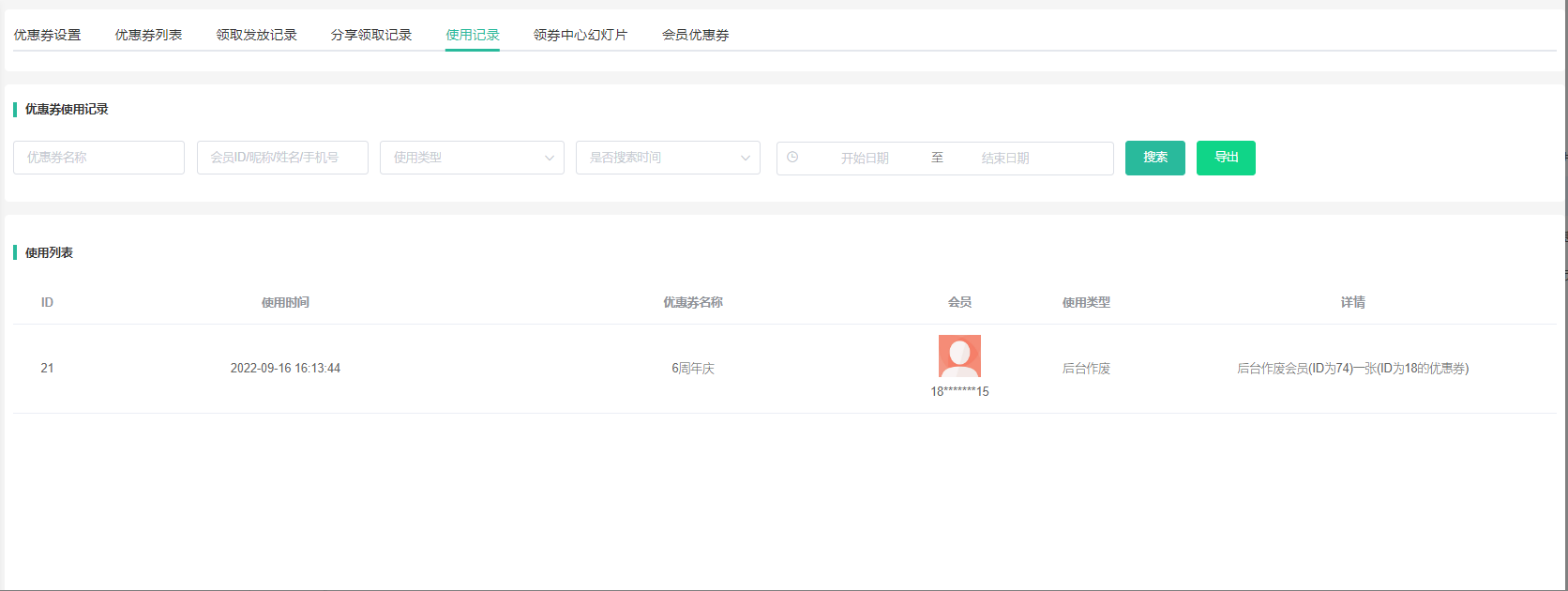This screenshot has height=591, width=1568.
Task: Click the masked phone number 18*******15
Action: (x=959, y=391)
